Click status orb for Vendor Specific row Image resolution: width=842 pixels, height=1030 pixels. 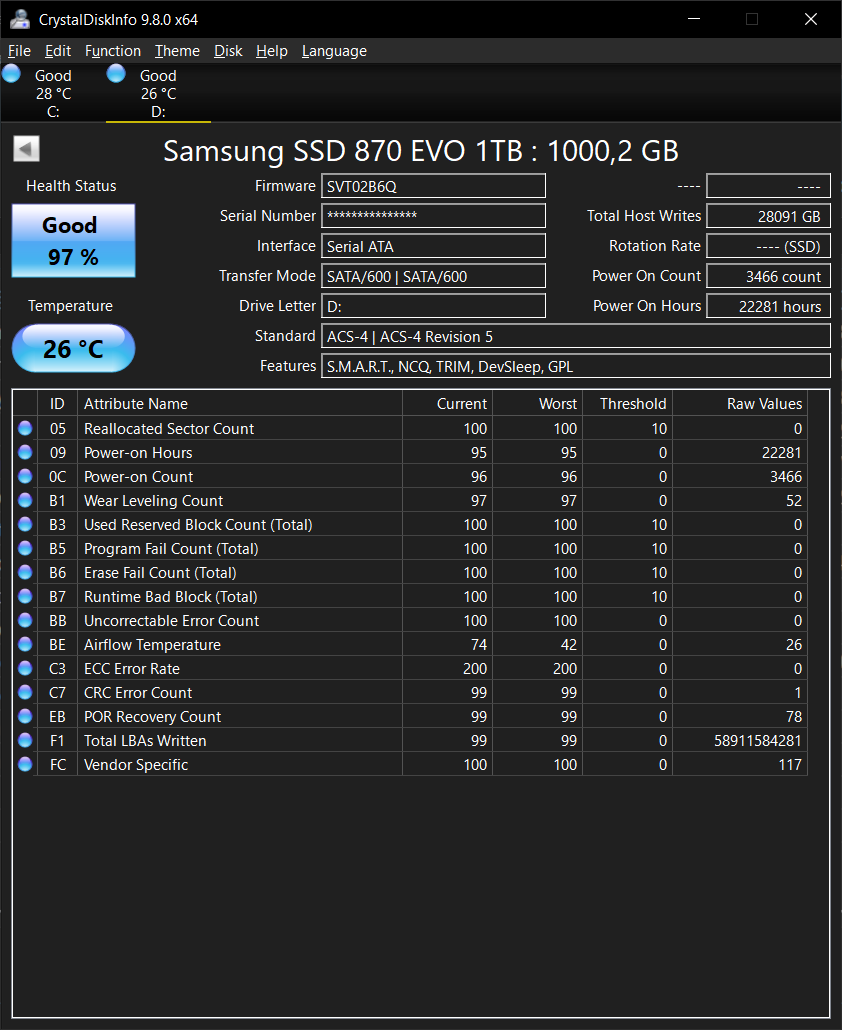pos(25,764)
